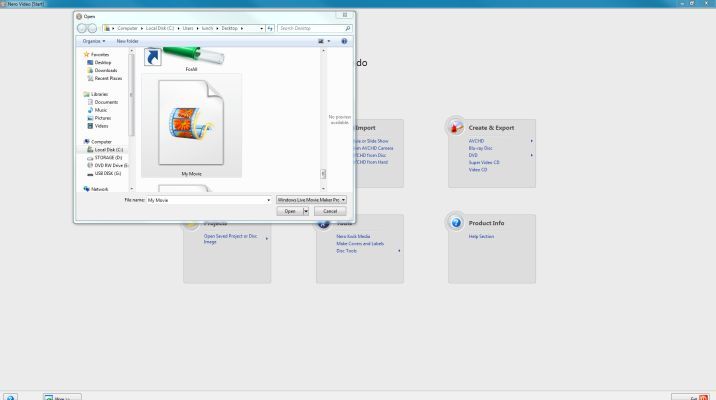Image resolution: width=716 pixels, height=400 pixels.
Task: Select the DVD RW Drive in navigation pane
Action: (108, 165)
